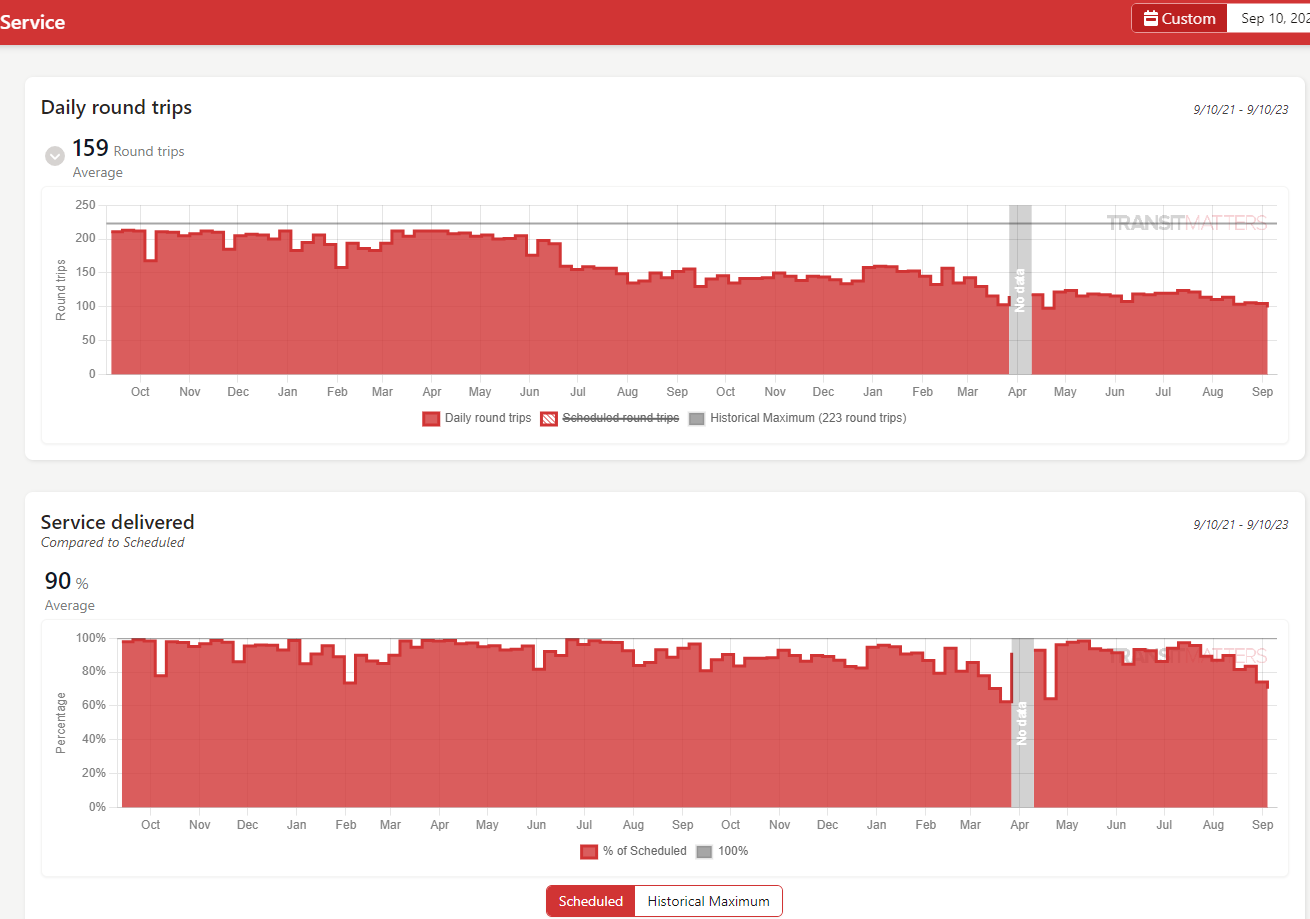
Task: Click the Service page title in header
Action: [x=32, y=22]
